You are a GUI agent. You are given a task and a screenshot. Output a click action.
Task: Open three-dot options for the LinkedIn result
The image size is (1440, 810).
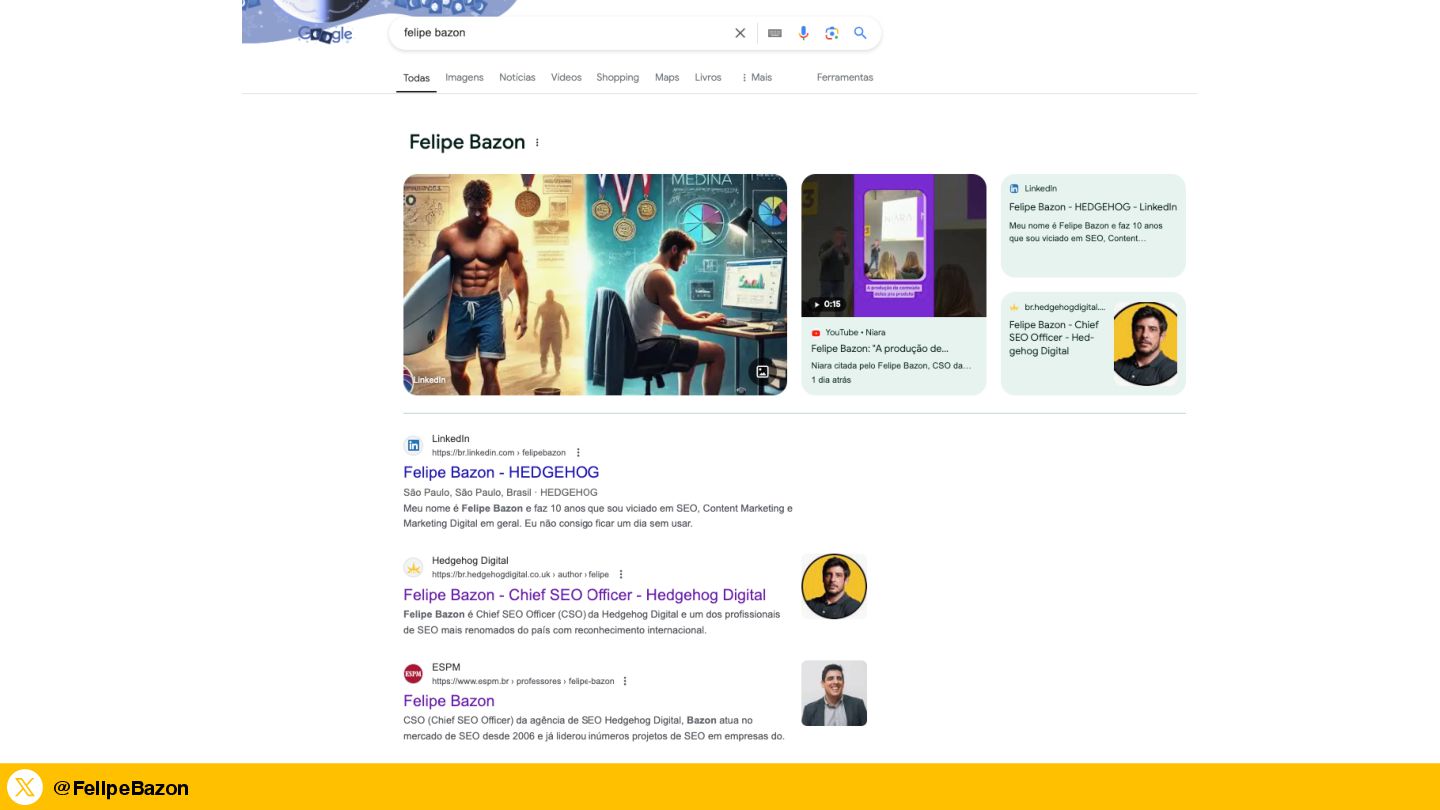tap(578, 453)
